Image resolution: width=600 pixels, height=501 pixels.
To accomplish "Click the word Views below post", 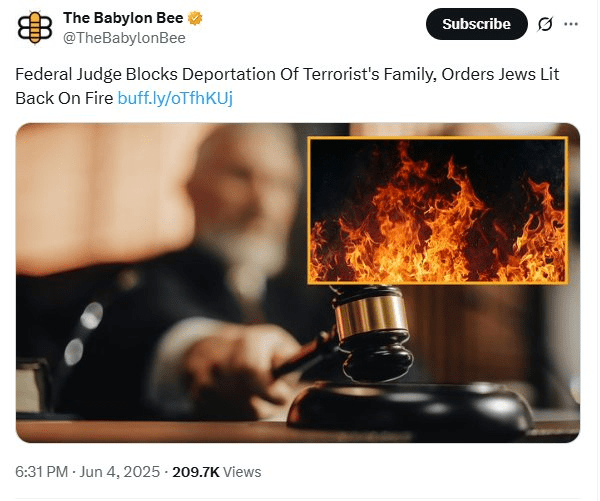I will click(242, 472).
